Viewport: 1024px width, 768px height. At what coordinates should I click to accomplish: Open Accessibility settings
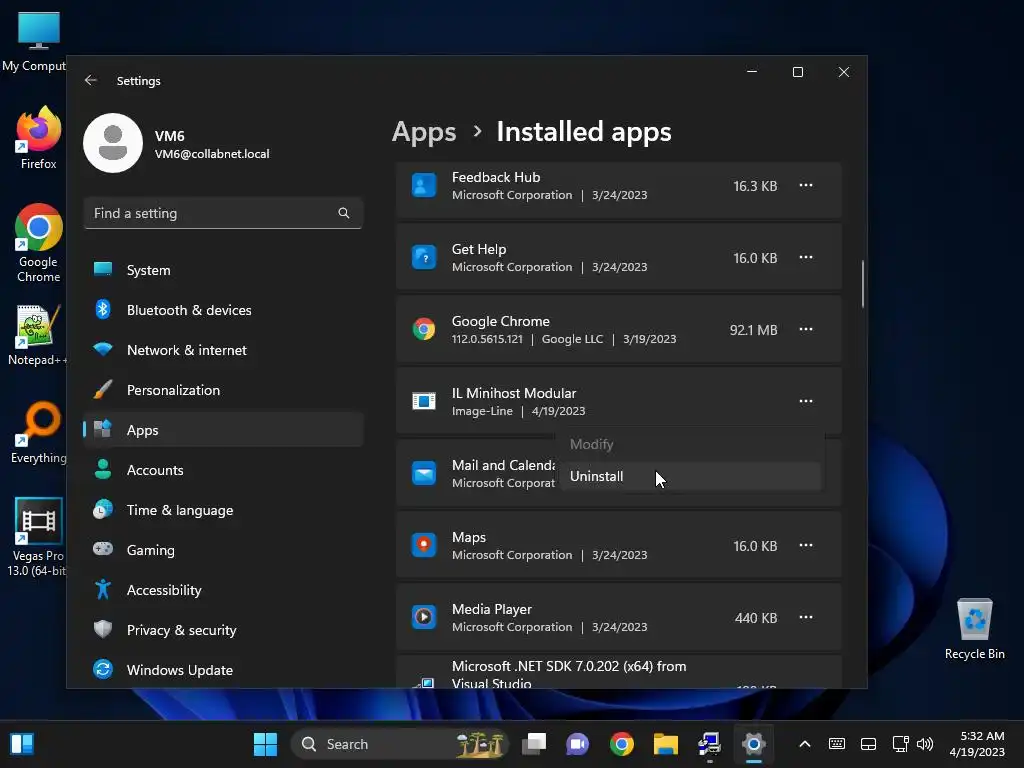click(223, 590)
